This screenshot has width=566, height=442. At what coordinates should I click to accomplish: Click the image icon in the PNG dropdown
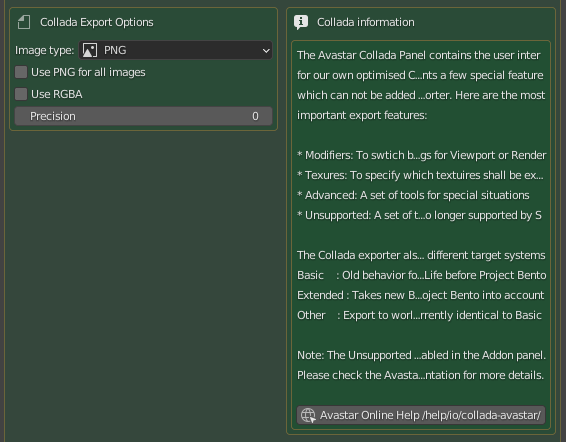(x=90, y=50)
